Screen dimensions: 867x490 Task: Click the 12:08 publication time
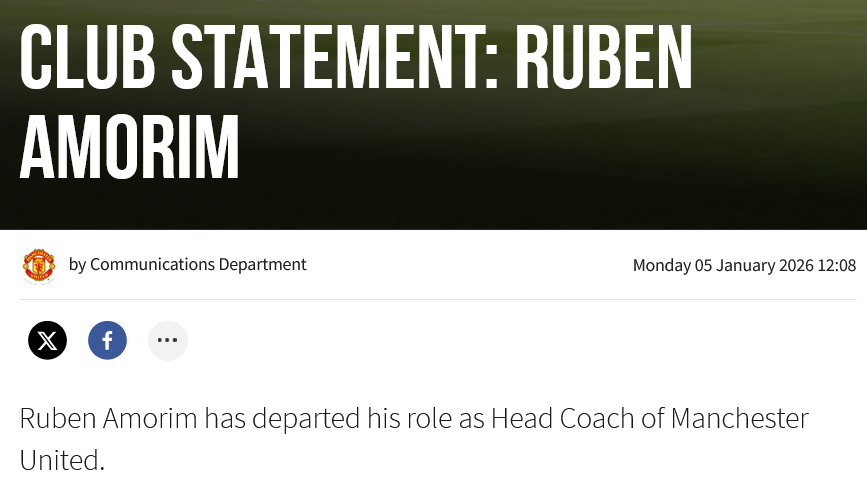836,266
